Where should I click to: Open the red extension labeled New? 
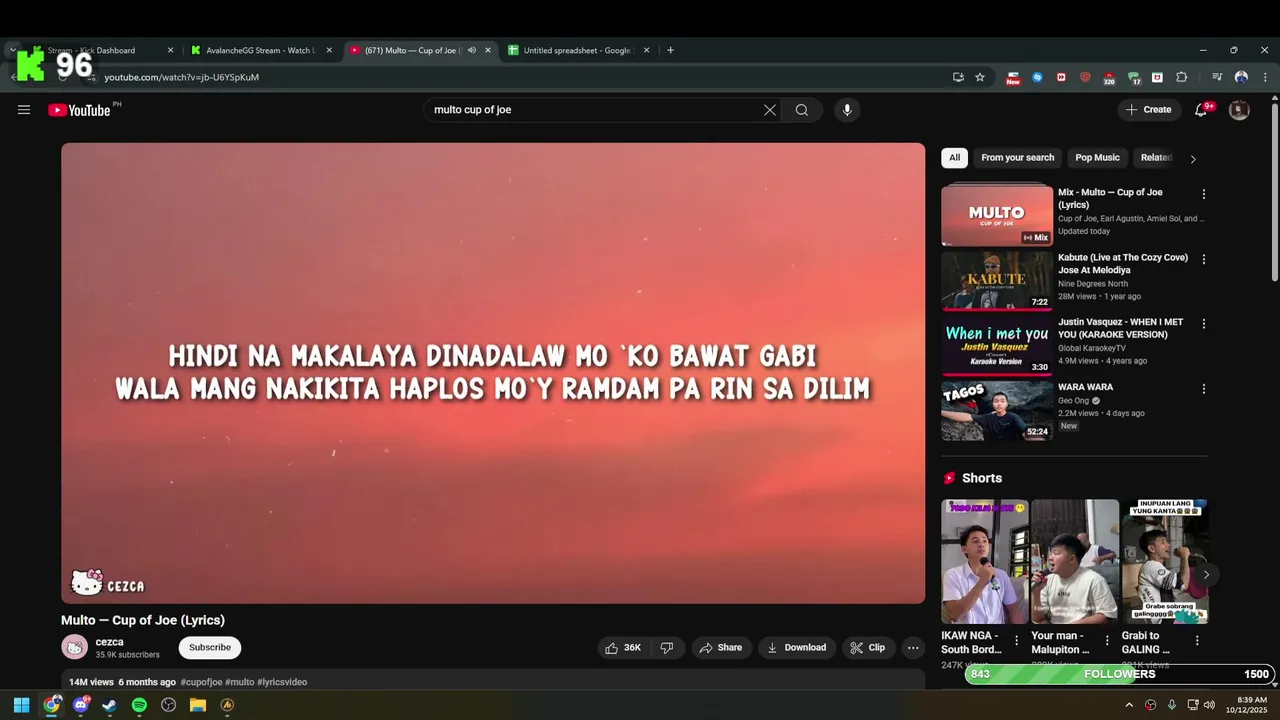coord(1013,78)
